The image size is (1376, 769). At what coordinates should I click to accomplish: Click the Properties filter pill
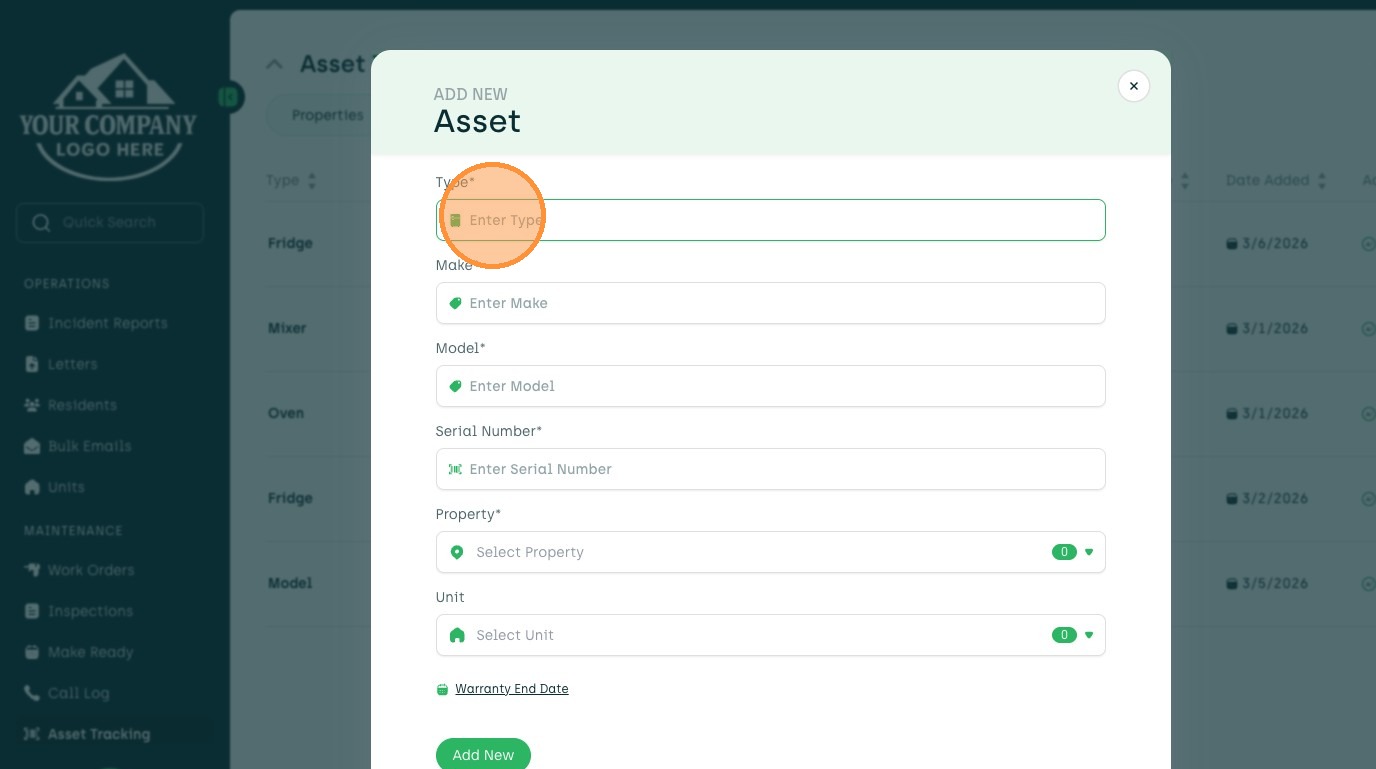click(327, 116)
